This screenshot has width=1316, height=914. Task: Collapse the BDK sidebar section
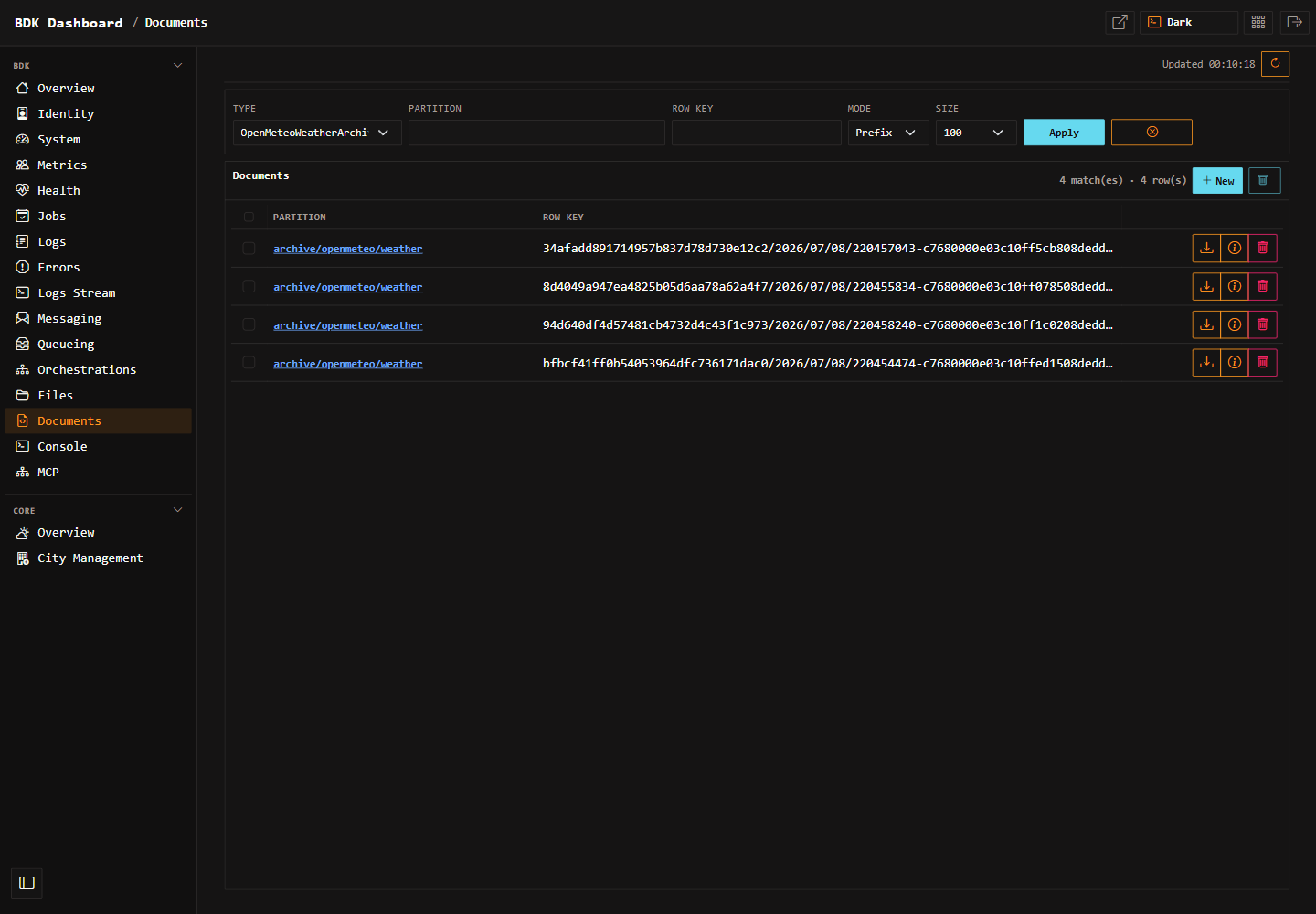(177, 66)
